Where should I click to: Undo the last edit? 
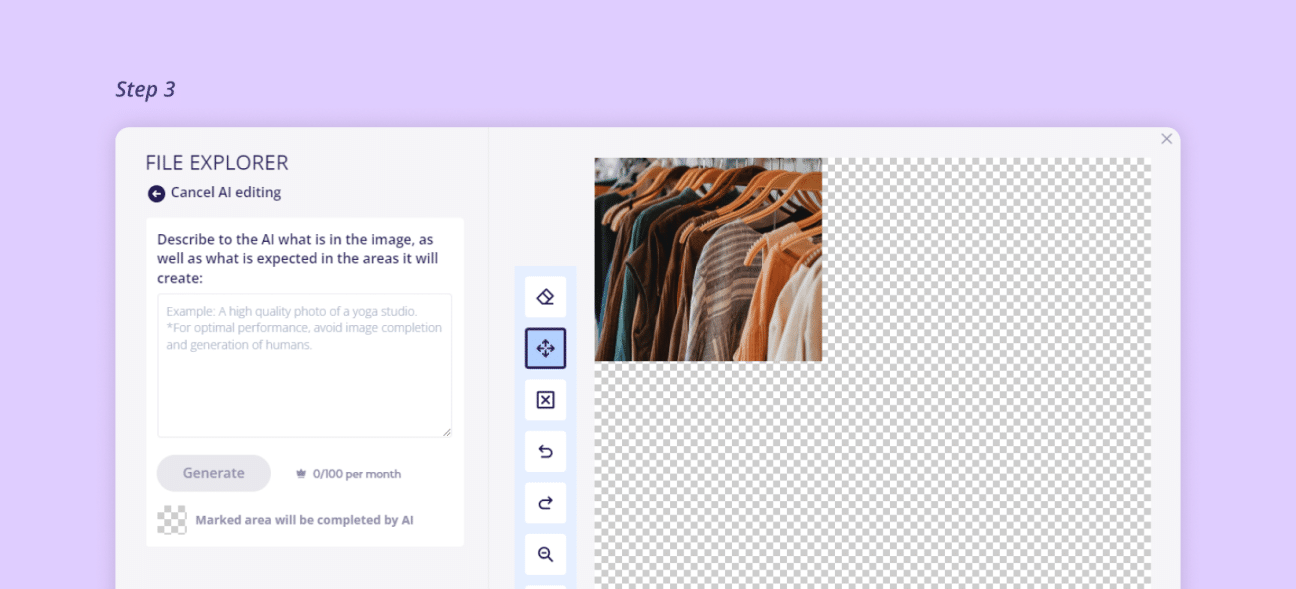pyautogui.click(x=545, y=451)
